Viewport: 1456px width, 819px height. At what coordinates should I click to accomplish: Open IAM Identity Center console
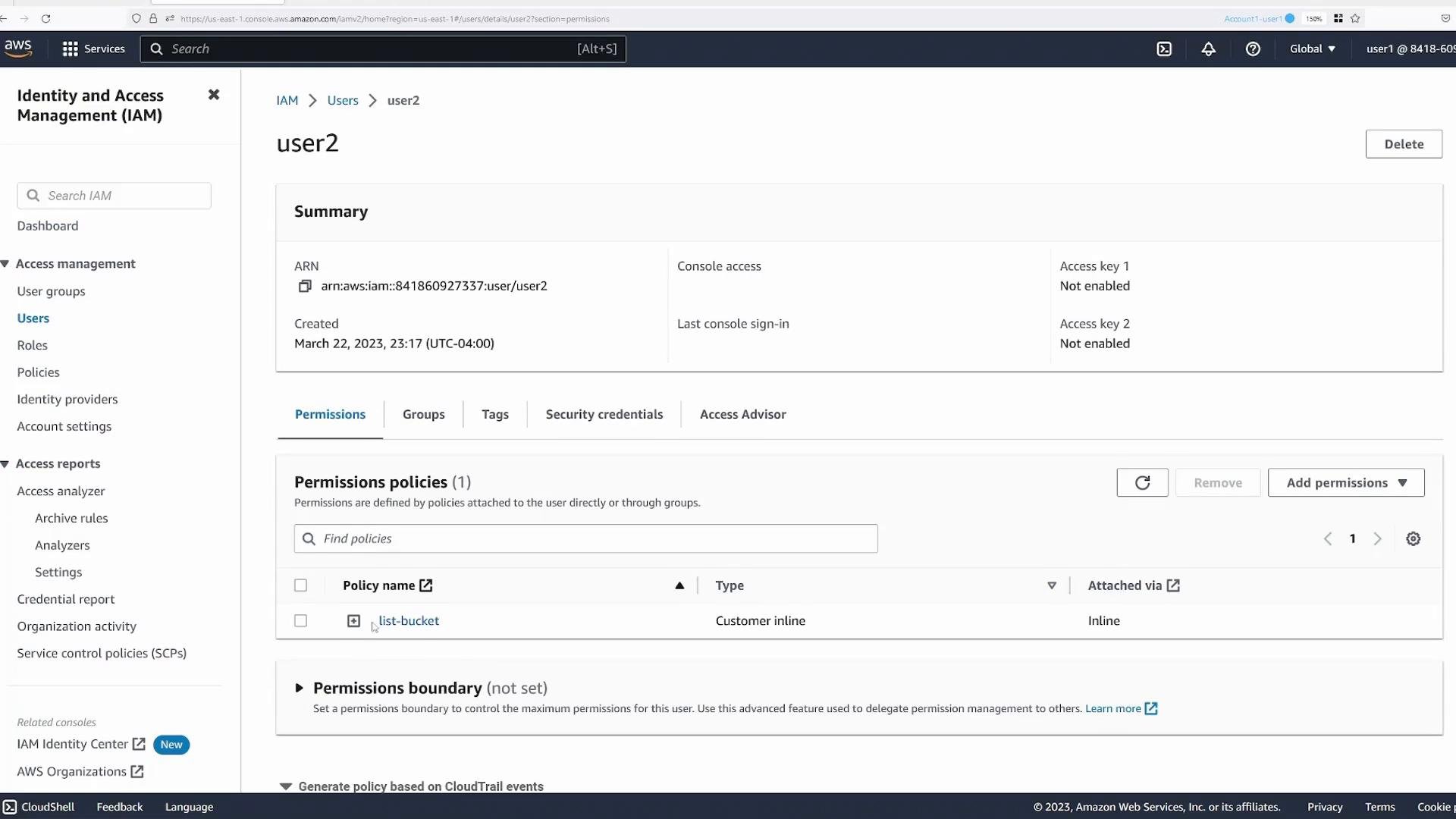(81, 744)
